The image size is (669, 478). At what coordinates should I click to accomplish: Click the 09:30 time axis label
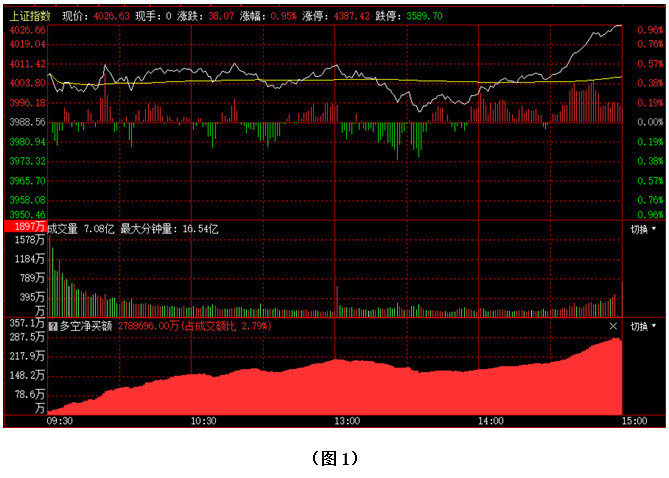pyautogui.click(x=59, y=422)
